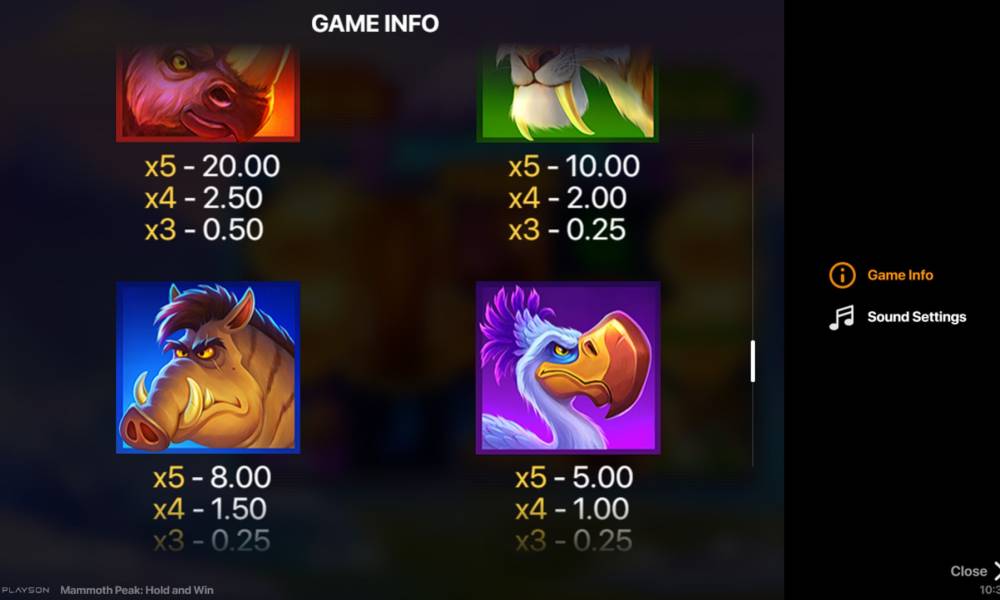1000x600 pixels.
Task: Select the green sabertooth tiger symbol
Action: tap(568, 92)
